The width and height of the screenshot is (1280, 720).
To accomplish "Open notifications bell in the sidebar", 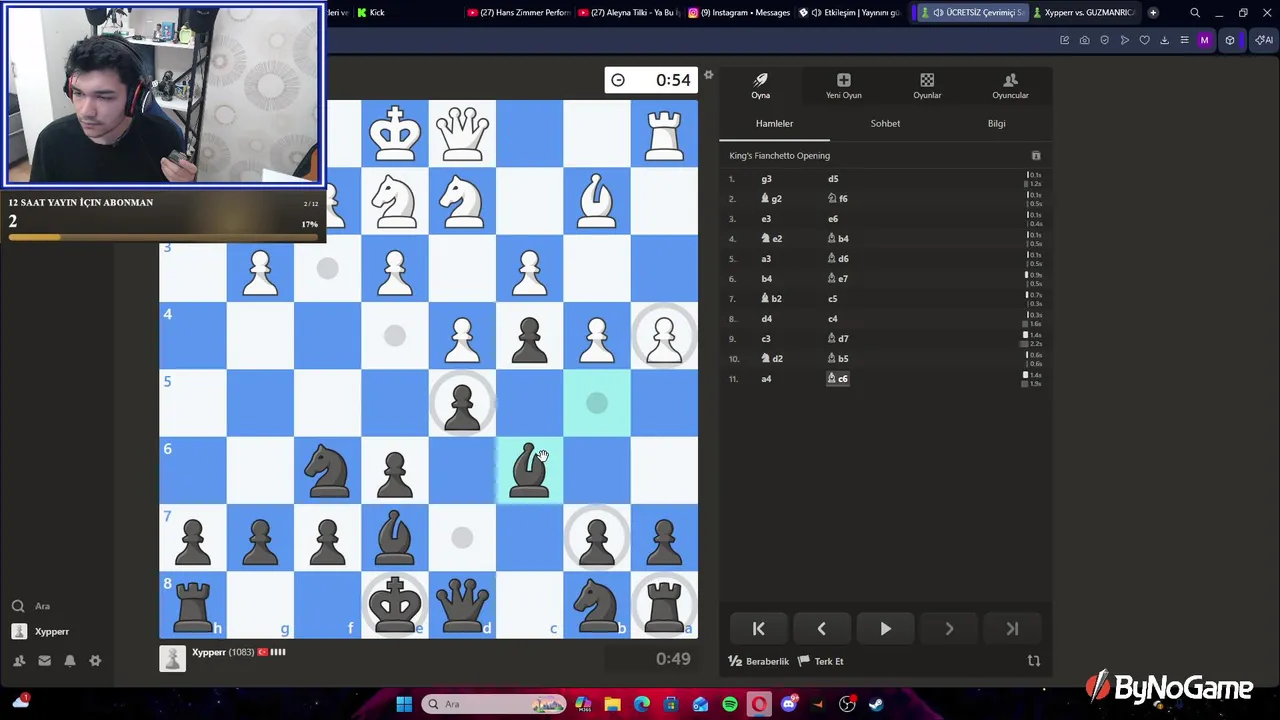I will [x=70, y=661].
